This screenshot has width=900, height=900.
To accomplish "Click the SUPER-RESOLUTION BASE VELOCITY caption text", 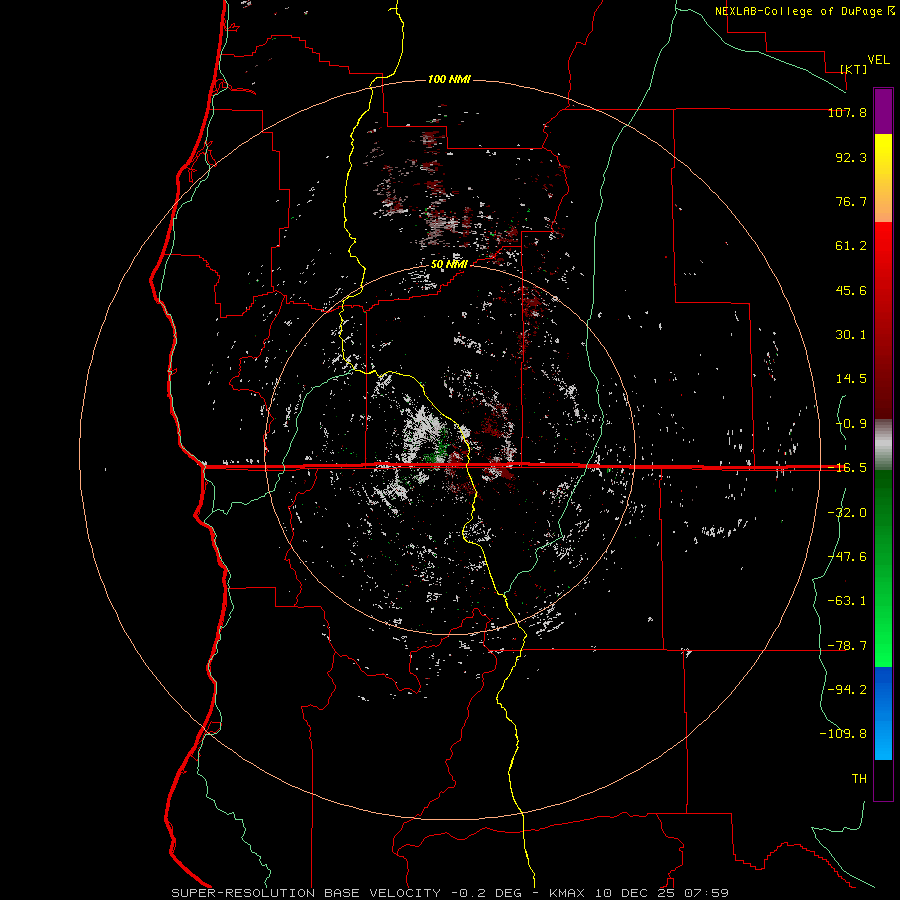I will tap(306, 893).
